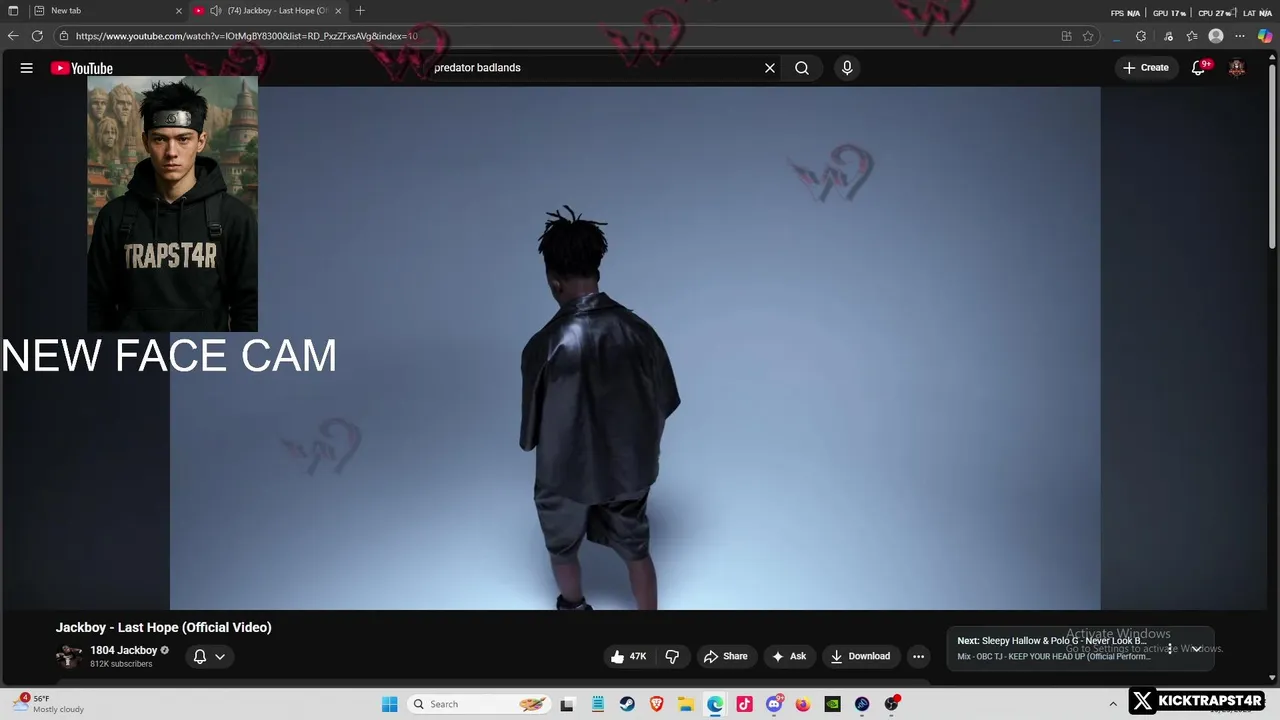This screenshot has width=1280, height=720.
Task: Open the music-note media toolbar icon
Action: (x=1168, y=36)
